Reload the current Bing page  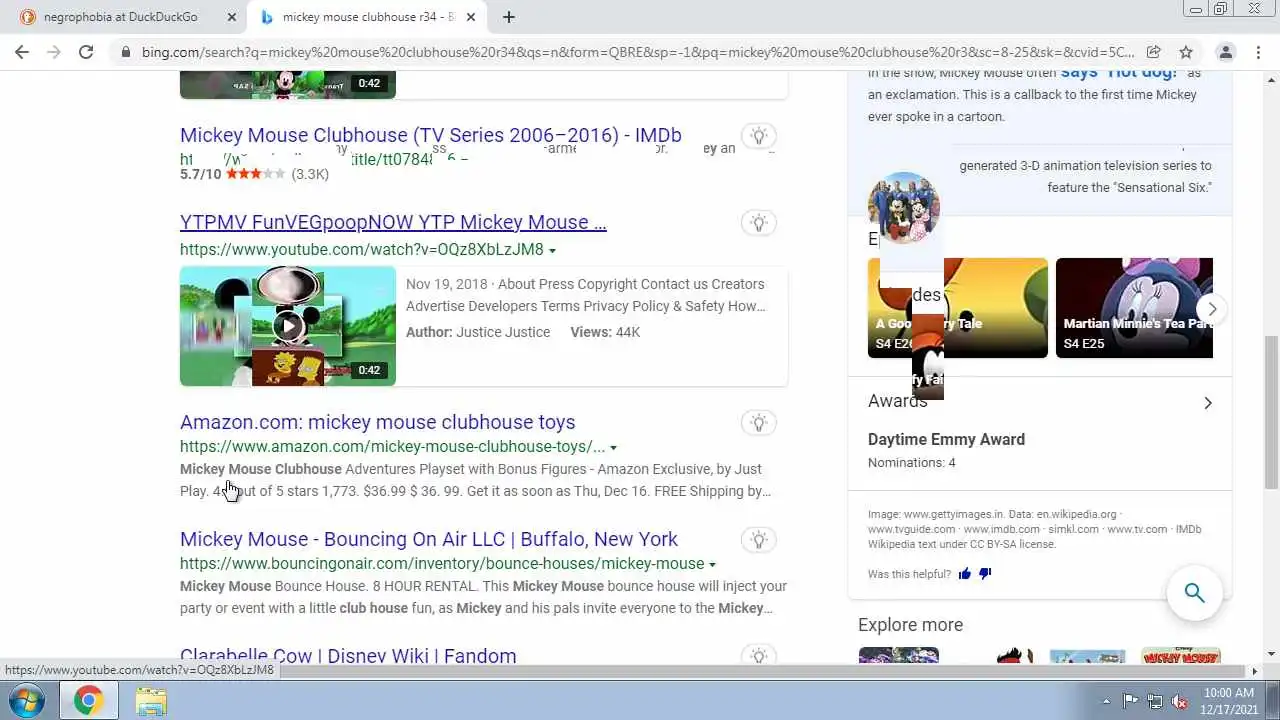86,52
